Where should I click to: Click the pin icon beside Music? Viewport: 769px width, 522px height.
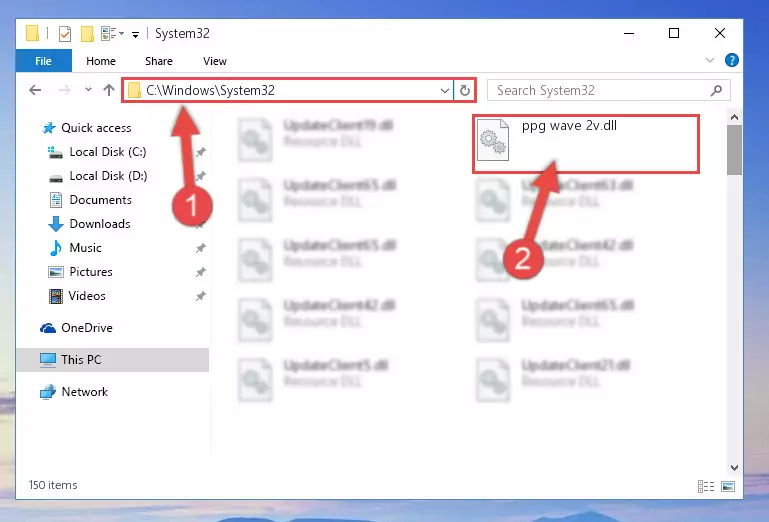[x=201, y=248]
